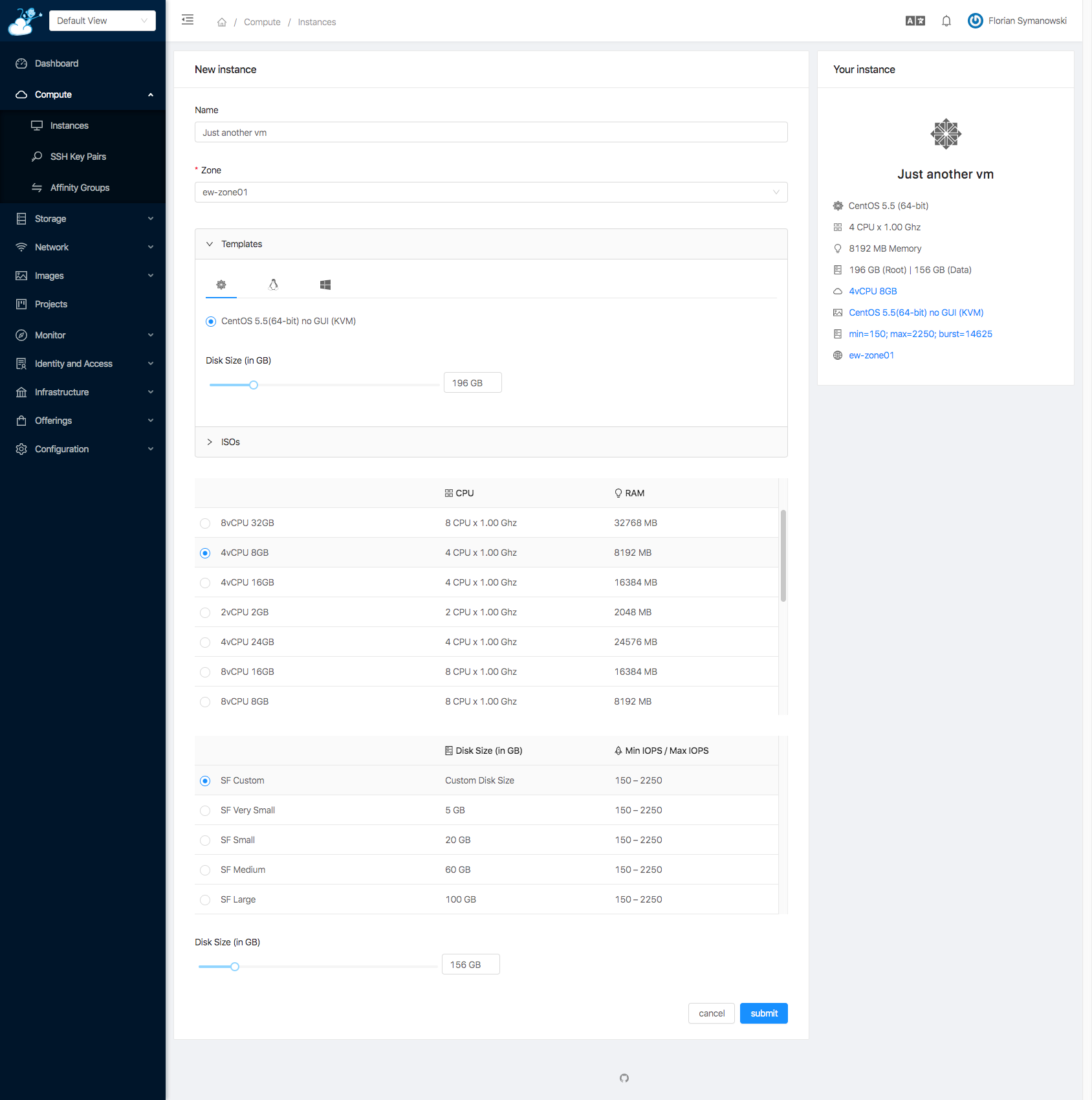Expand the Monitor menu chevron
The height and width of the screenshot is (1100, 1092).
pyautogui.click(x=151, y=335)
